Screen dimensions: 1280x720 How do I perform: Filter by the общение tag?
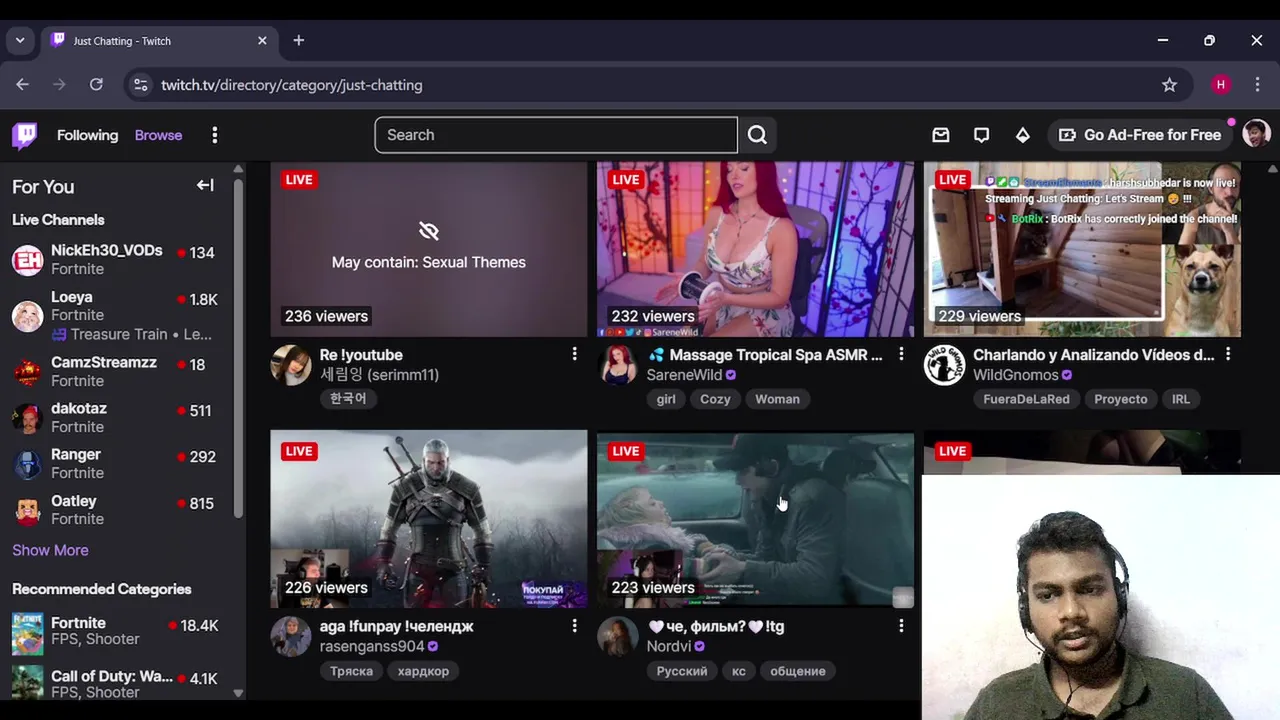[x=798, y=671]
